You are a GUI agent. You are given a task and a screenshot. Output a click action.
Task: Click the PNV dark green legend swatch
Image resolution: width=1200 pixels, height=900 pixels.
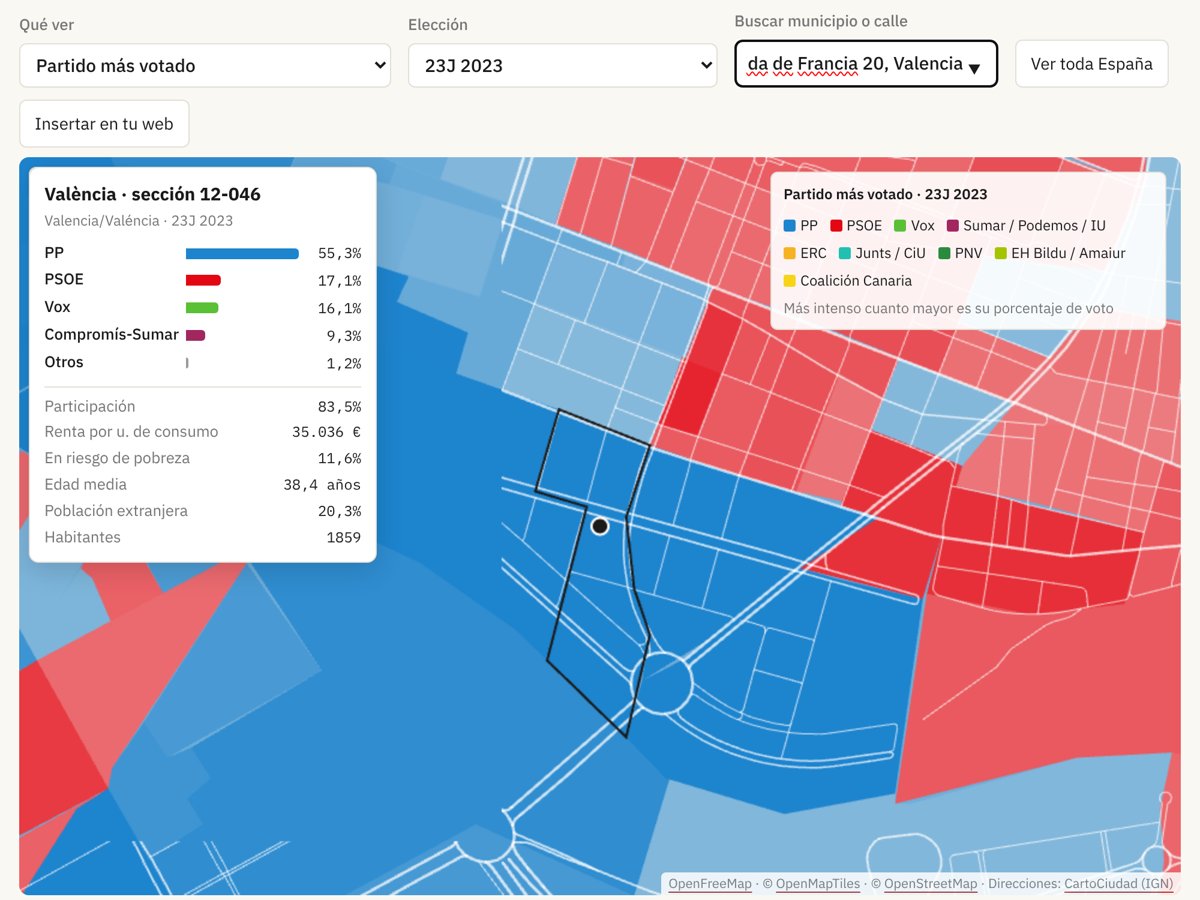pyautogui.click(x=943, y=253)
